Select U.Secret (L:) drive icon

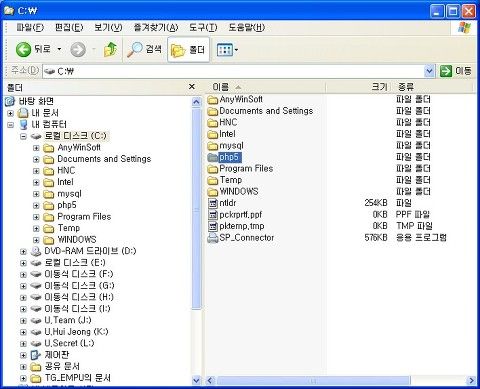[36, 344]
